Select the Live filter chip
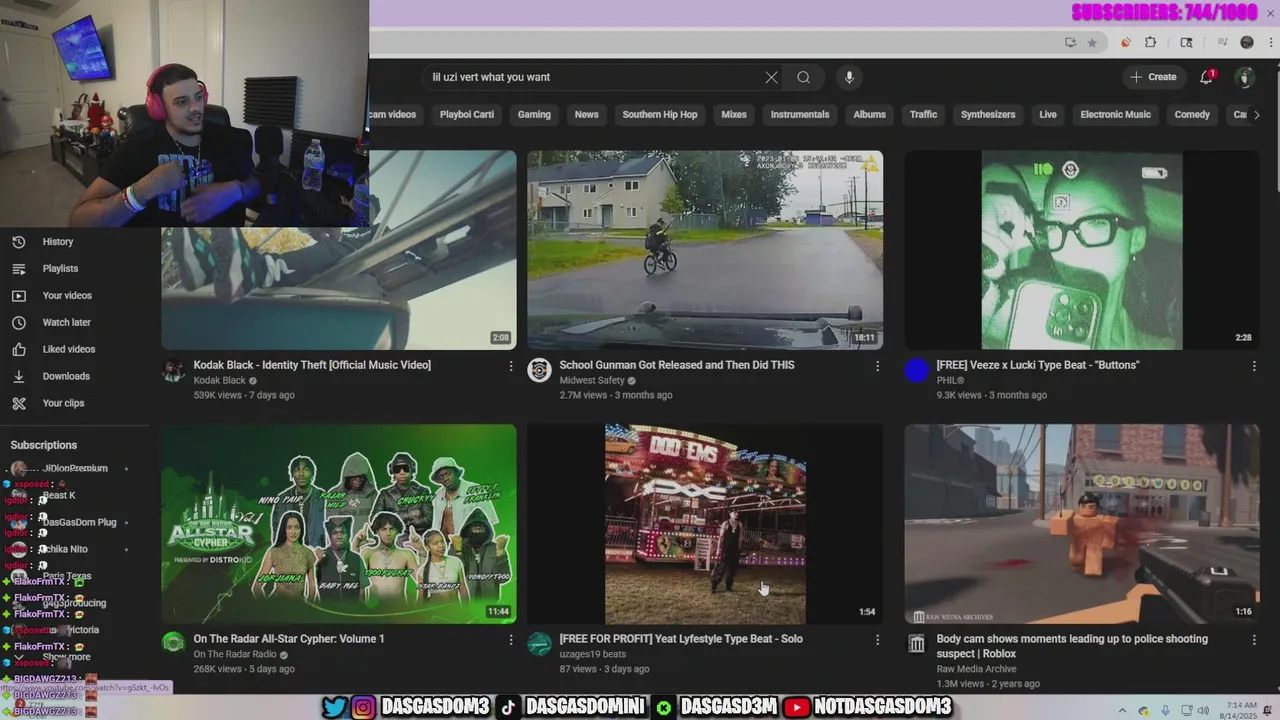1280x720 pixels. tap(1048, 115)
